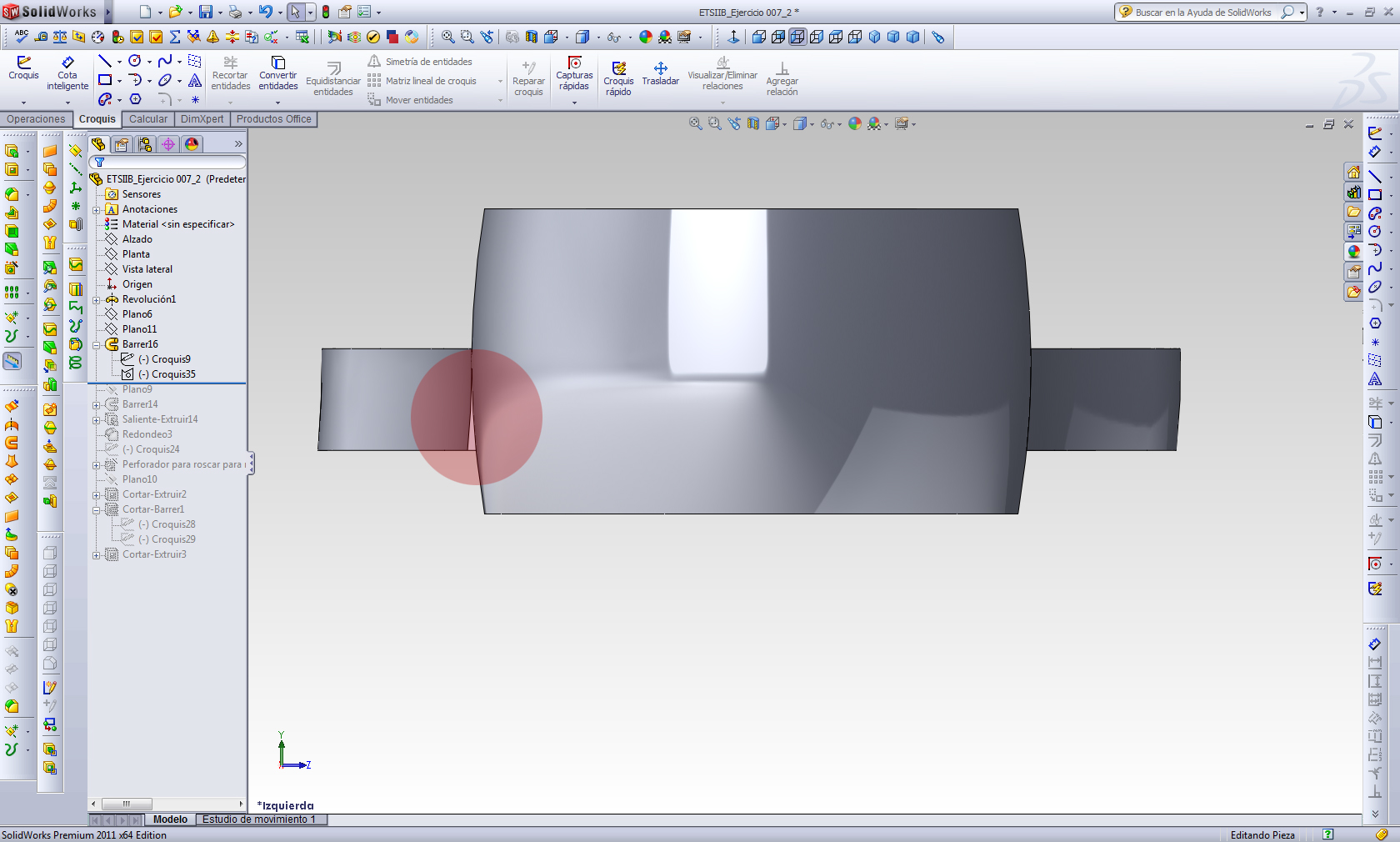Image resolution: width=1400 pixels, height=842 pixels.
Task: Toggle the Front view cube button
Action: coord(759,37)
